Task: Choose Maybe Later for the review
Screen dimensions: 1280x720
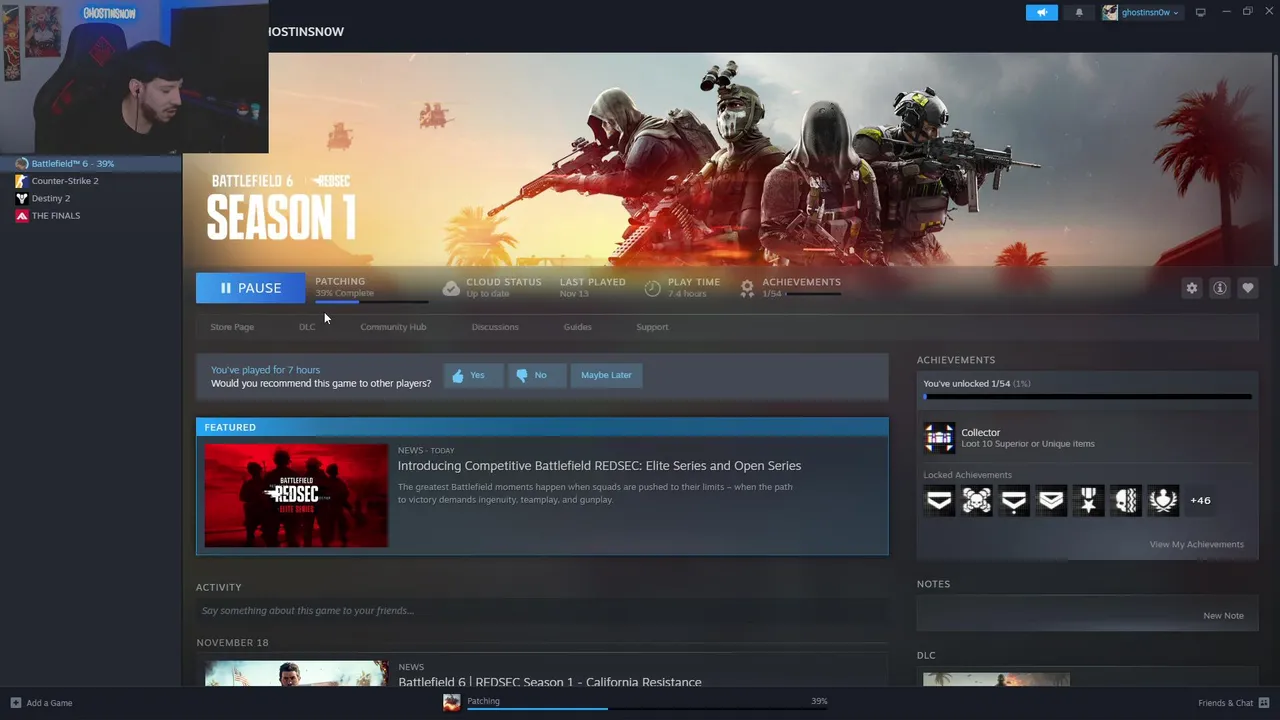Action: (x=606, y=375)
